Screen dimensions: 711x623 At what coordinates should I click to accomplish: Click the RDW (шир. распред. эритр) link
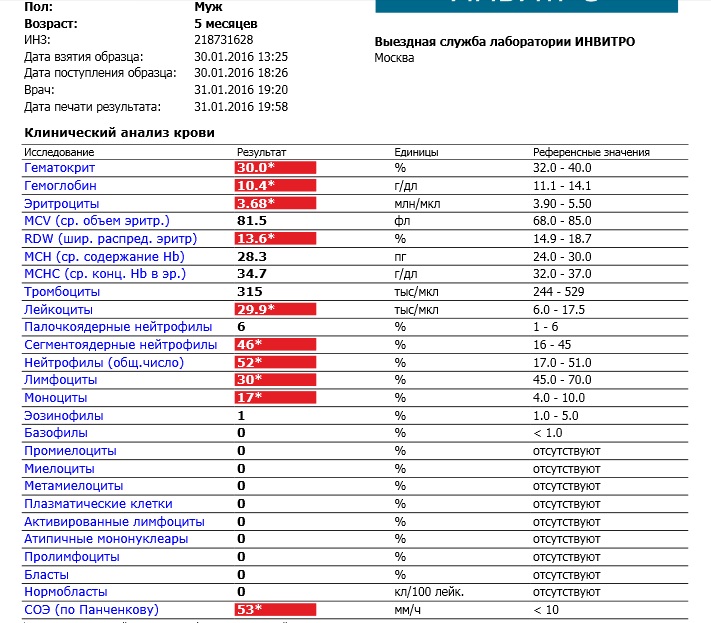tap(110, 238)
